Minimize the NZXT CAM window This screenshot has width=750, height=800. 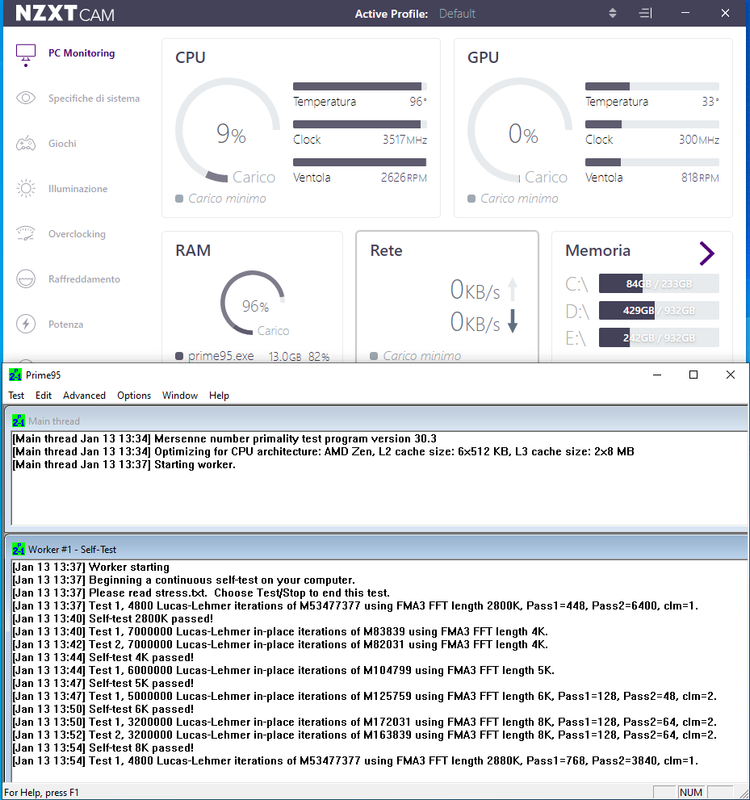coord(685,13)
